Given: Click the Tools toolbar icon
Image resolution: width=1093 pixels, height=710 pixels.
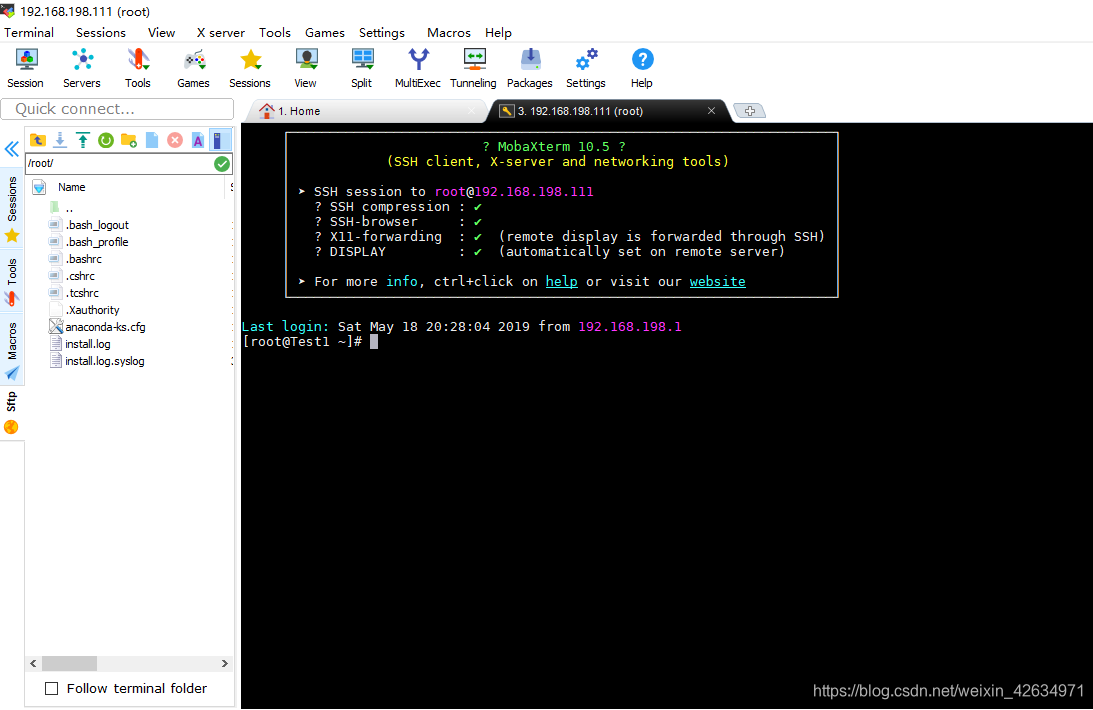Looking at the screenshot, I should tap(137, 68).
